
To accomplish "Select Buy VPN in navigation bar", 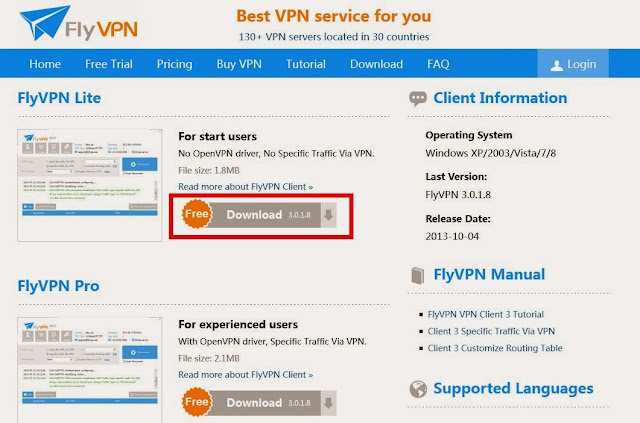I will click(239, 64).
